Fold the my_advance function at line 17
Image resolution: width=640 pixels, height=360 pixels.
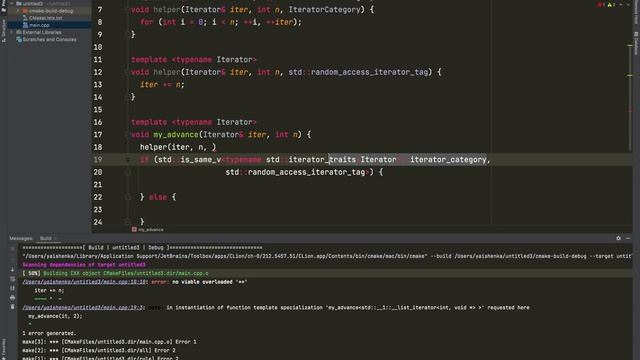(x=127, y=135)
